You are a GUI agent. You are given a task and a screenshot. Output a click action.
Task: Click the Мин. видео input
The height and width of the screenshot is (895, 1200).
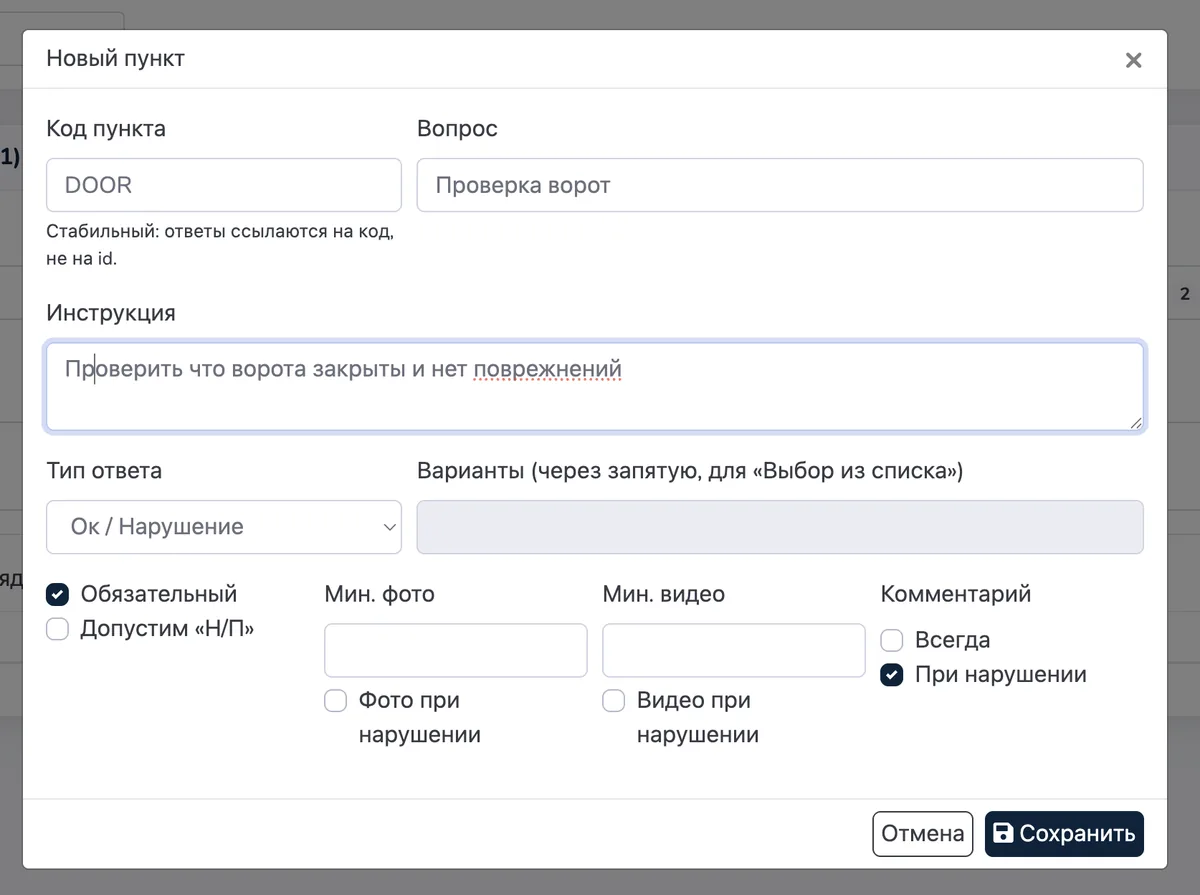pyautogui.click(x=734, y=651)
